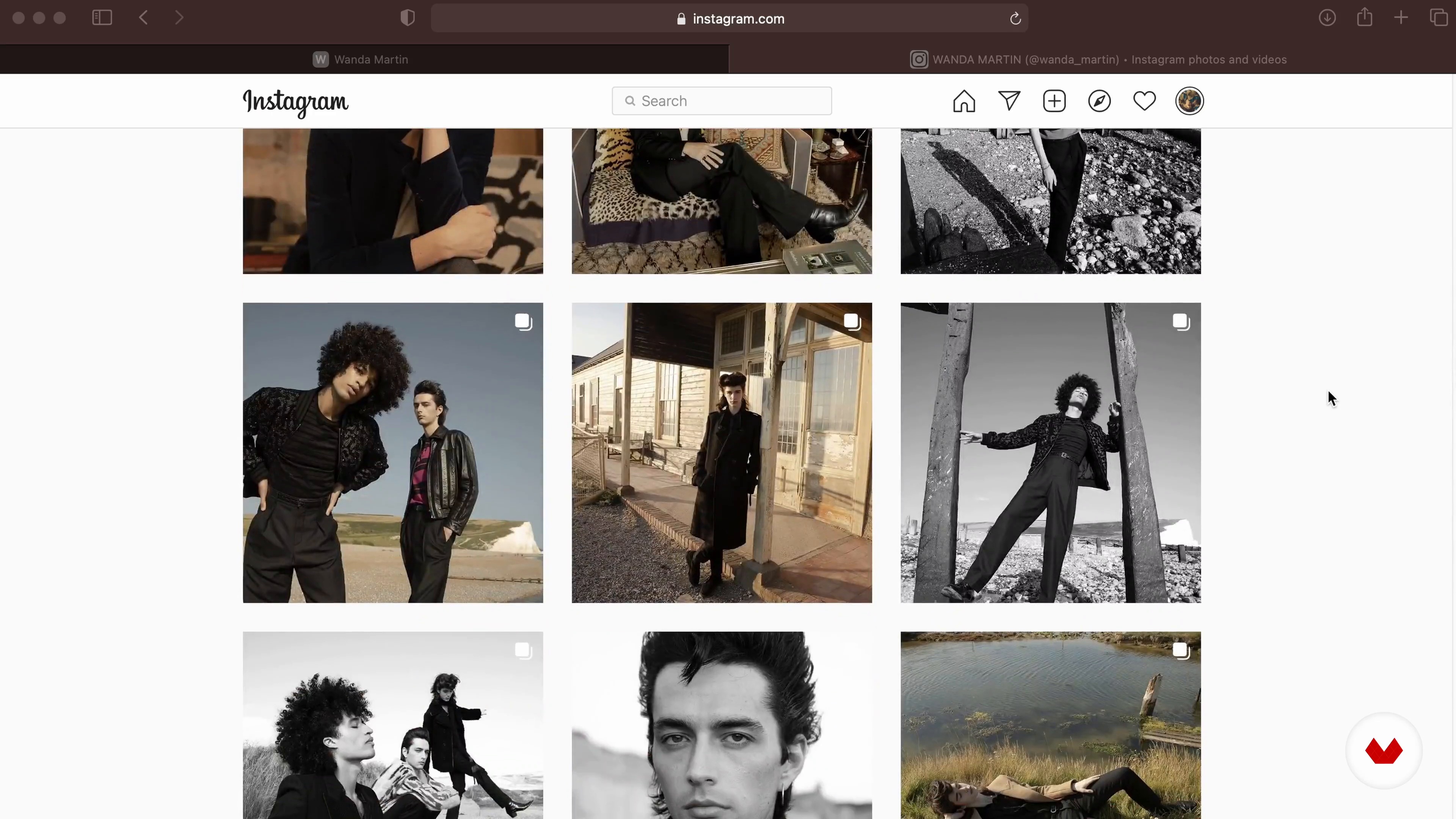The image size is (1456, 819).
Task: Open Safari privacy report shield icon
Action: (x=408, y=18)
